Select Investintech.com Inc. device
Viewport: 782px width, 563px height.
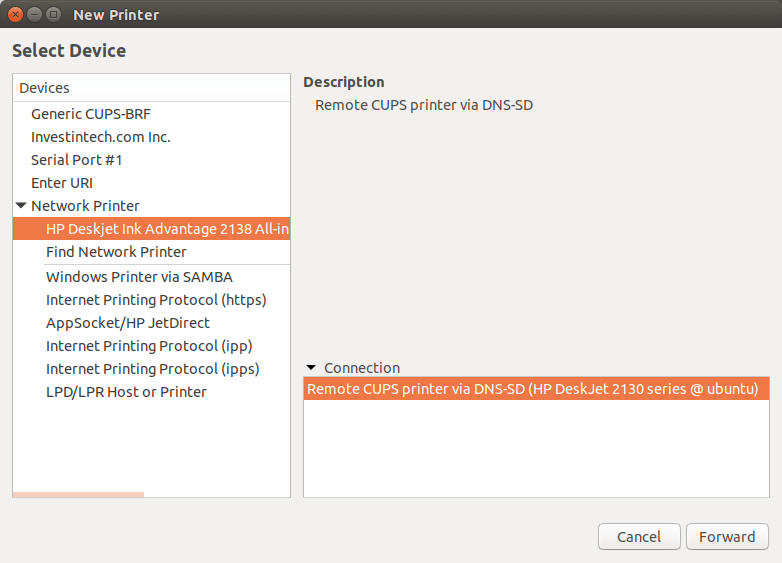[101, 137]
